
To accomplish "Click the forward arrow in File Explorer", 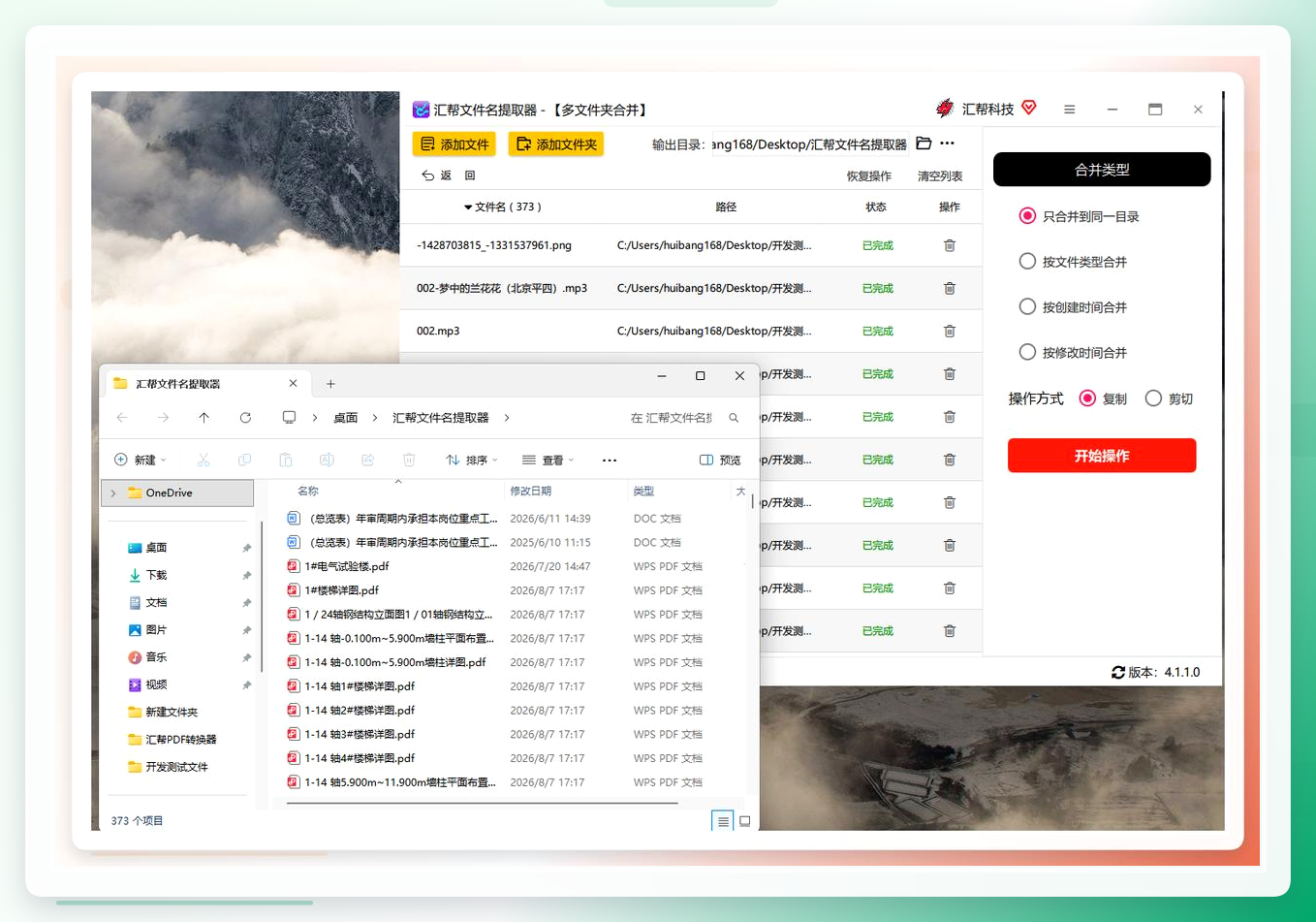I will [163, 418].
